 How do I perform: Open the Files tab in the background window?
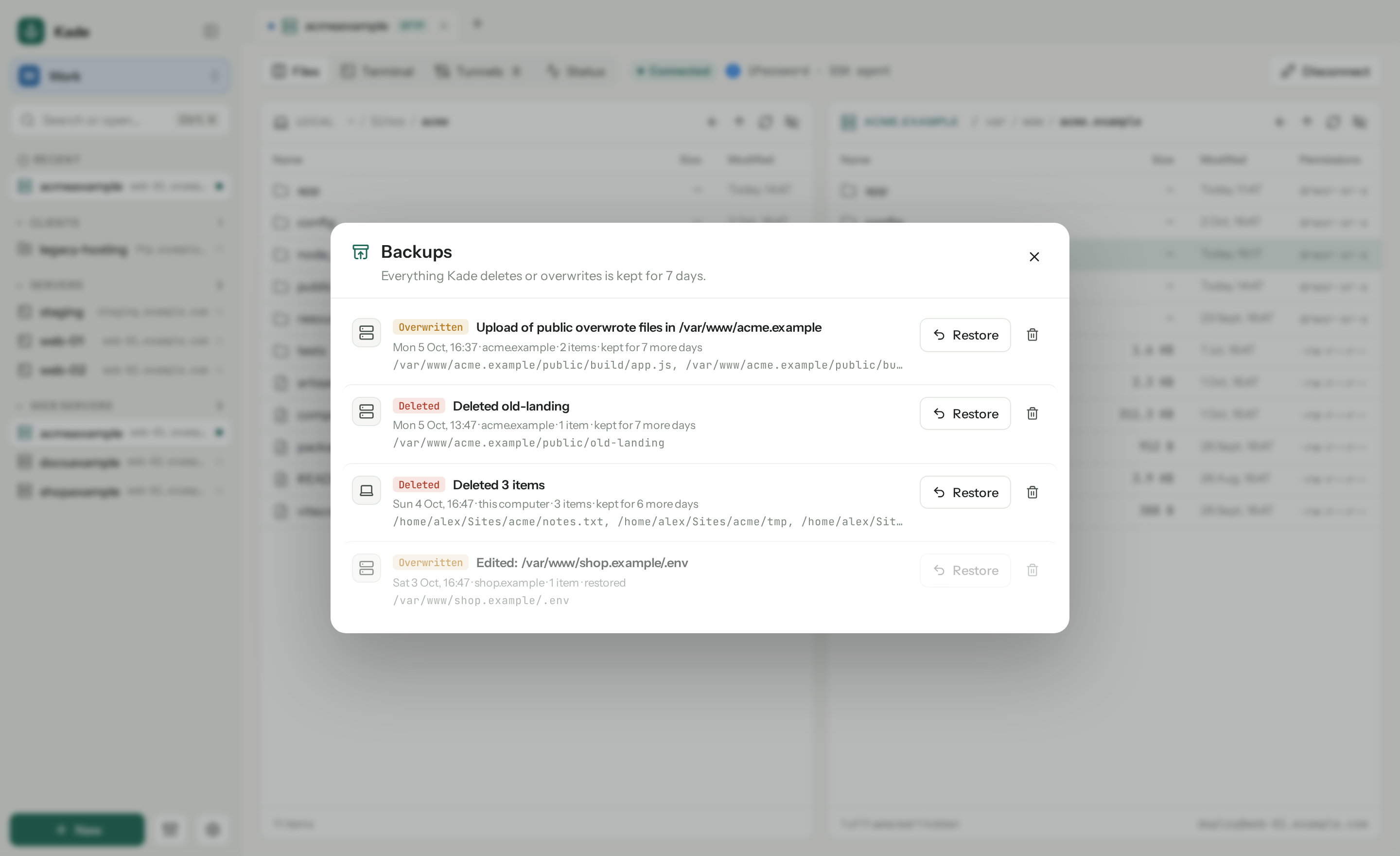click(x=295, y=71)
